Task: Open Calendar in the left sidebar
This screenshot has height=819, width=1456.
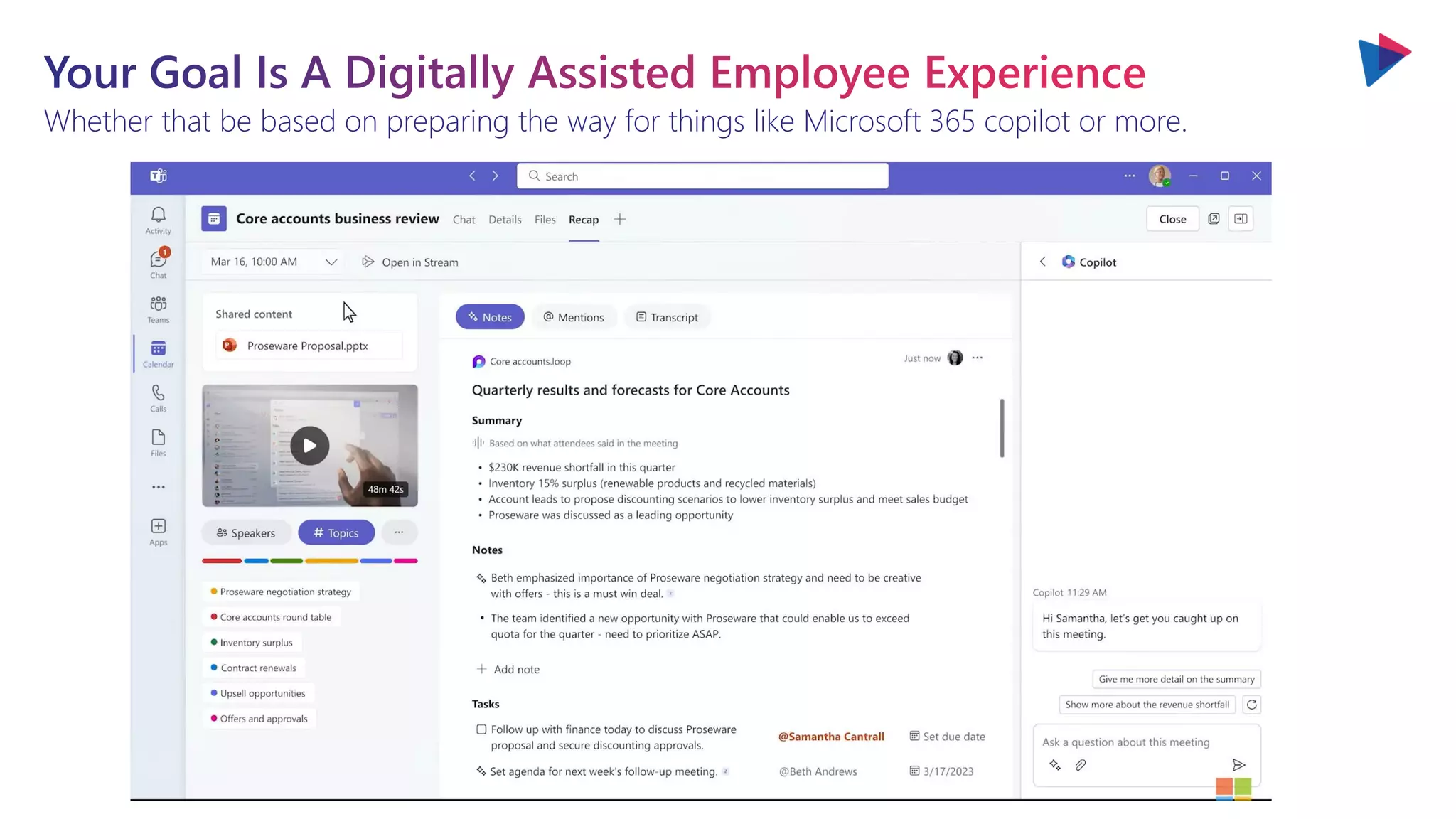Action: pos(158,354)
